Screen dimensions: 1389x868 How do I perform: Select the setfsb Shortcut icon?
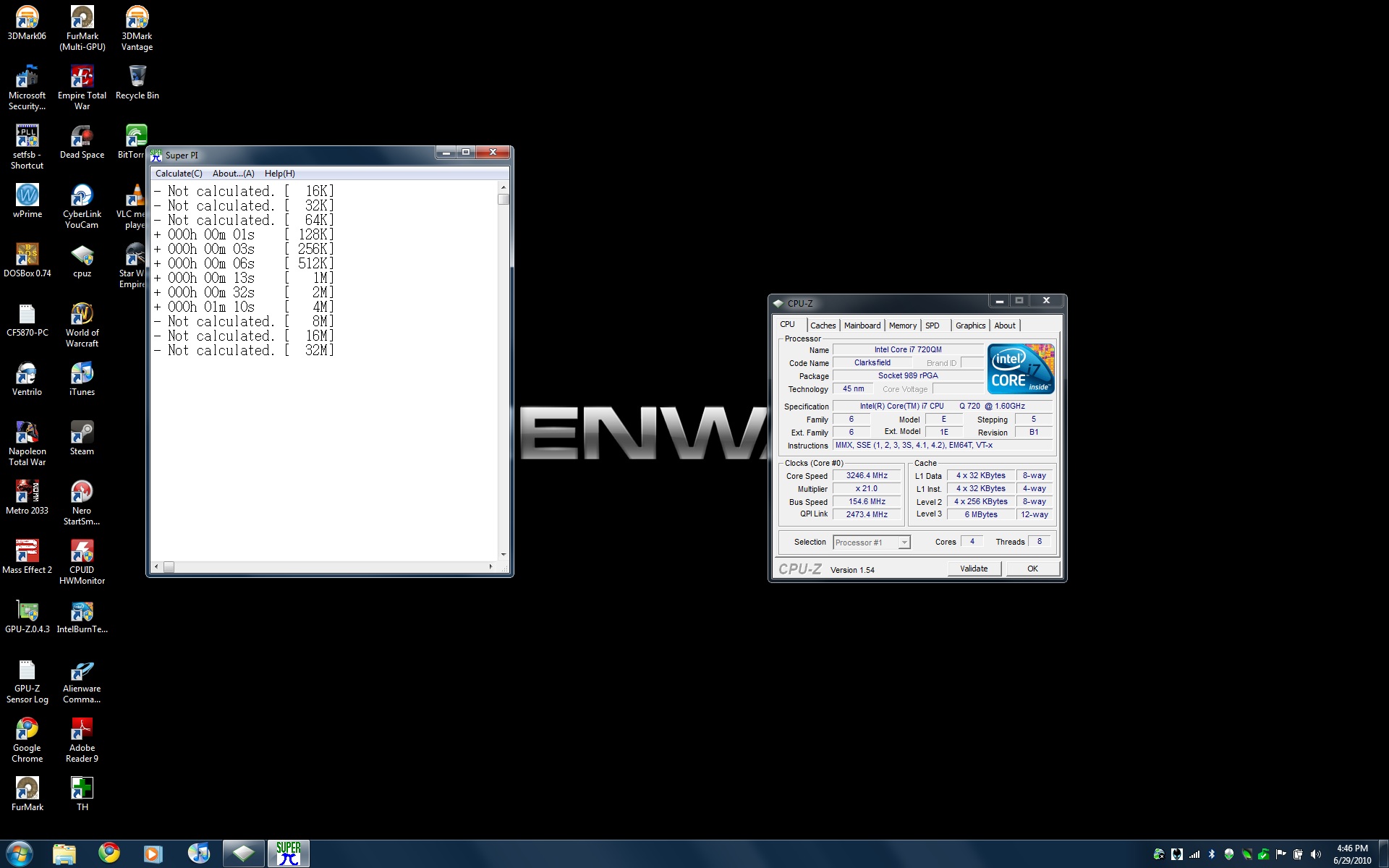pos(27,147)
